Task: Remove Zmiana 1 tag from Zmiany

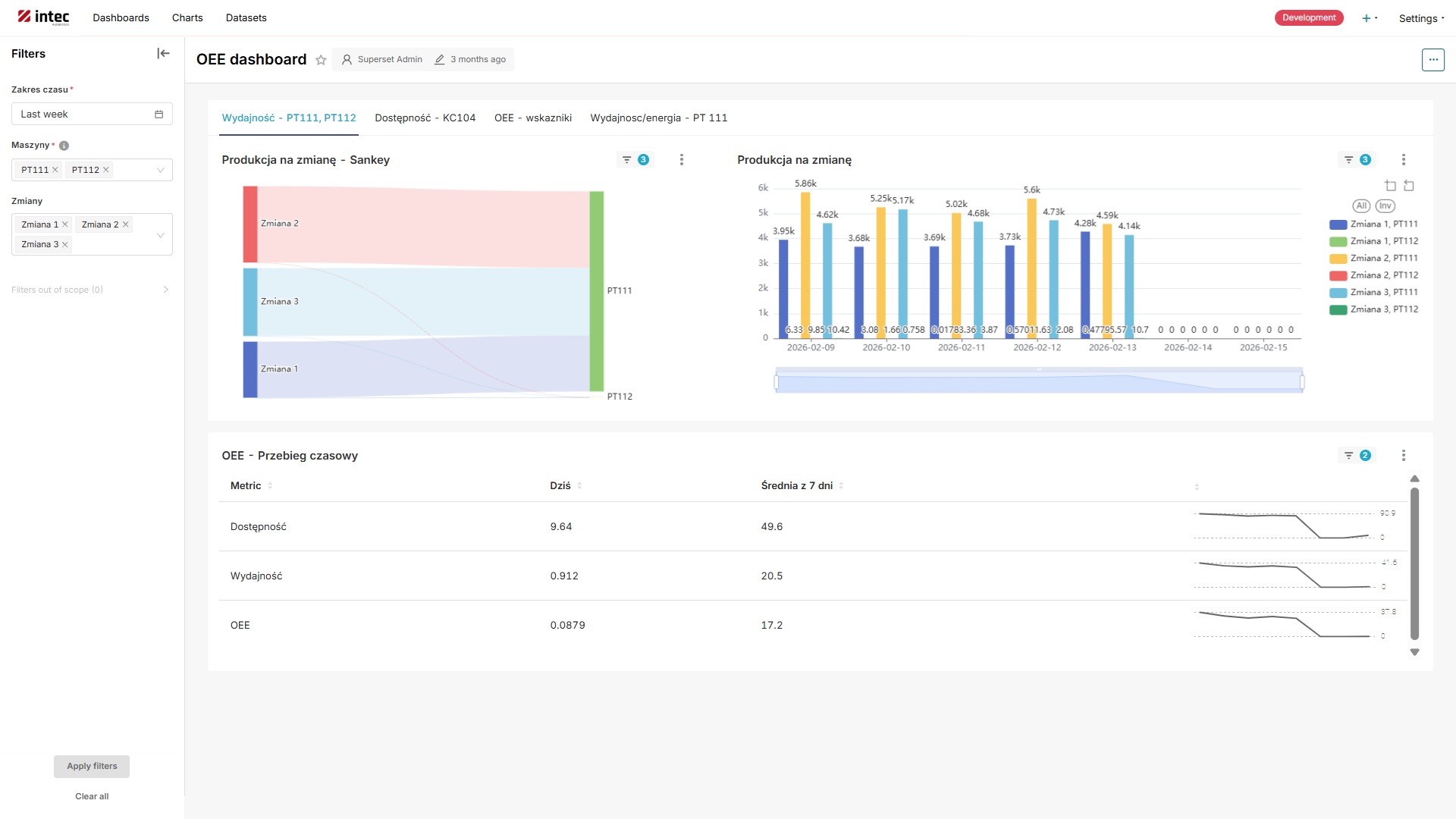Action: click(65, 224)
